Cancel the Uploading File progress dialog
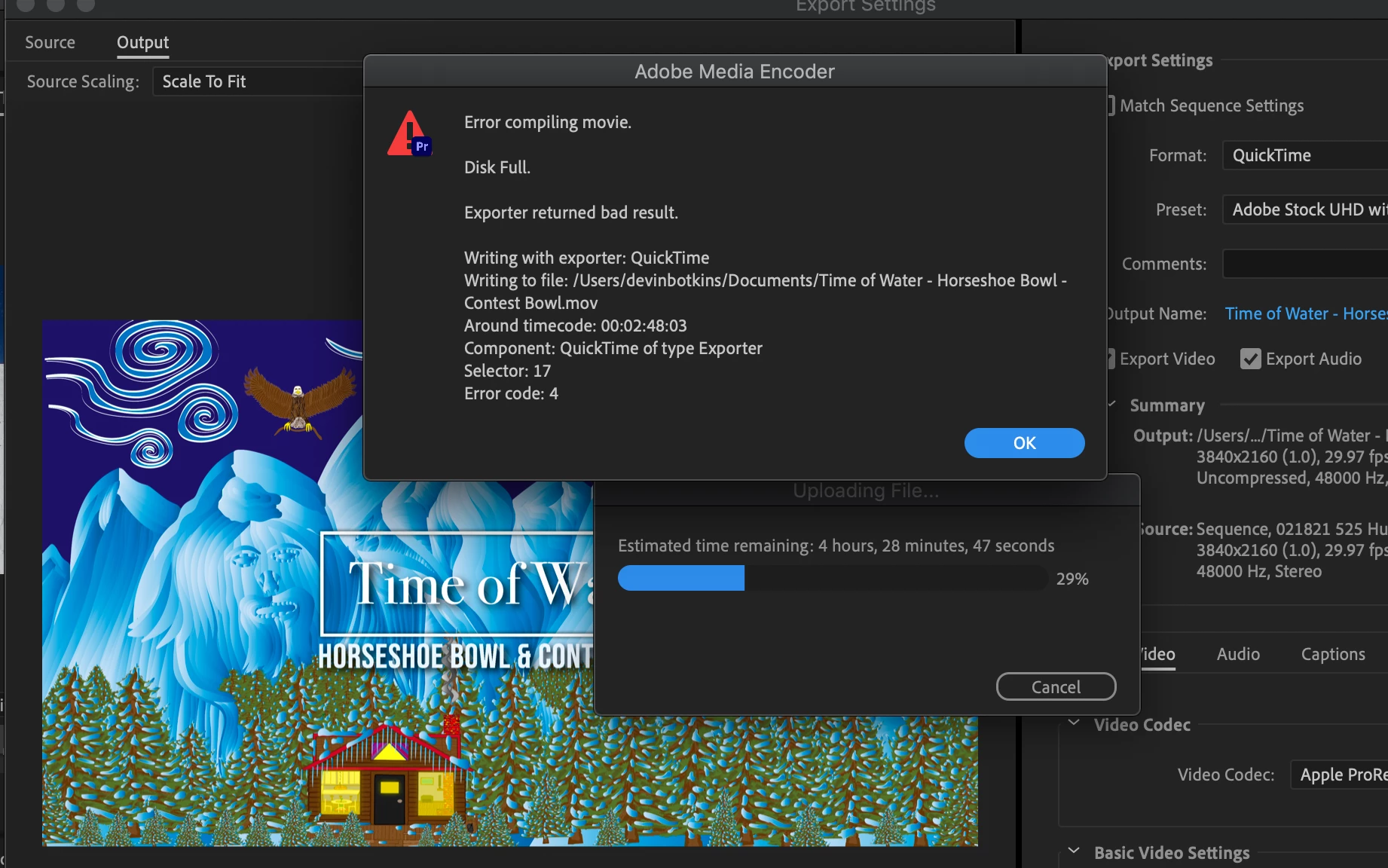This screenshot has width=1388, height=868. pyautogui.click(x=1056, y=686)
